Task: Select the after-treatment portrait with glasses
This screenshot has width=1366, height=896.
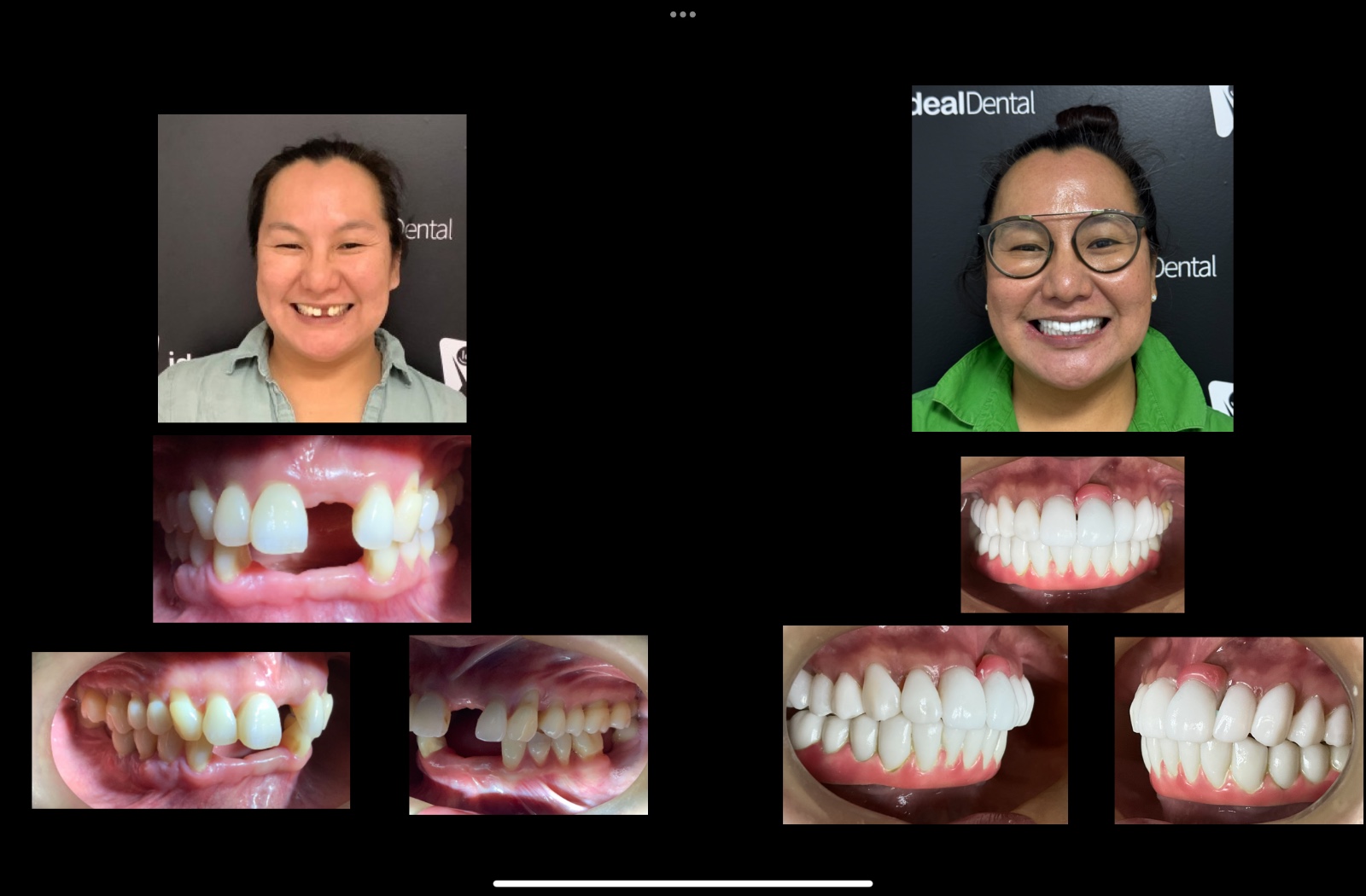Action: coord(1072,258)
